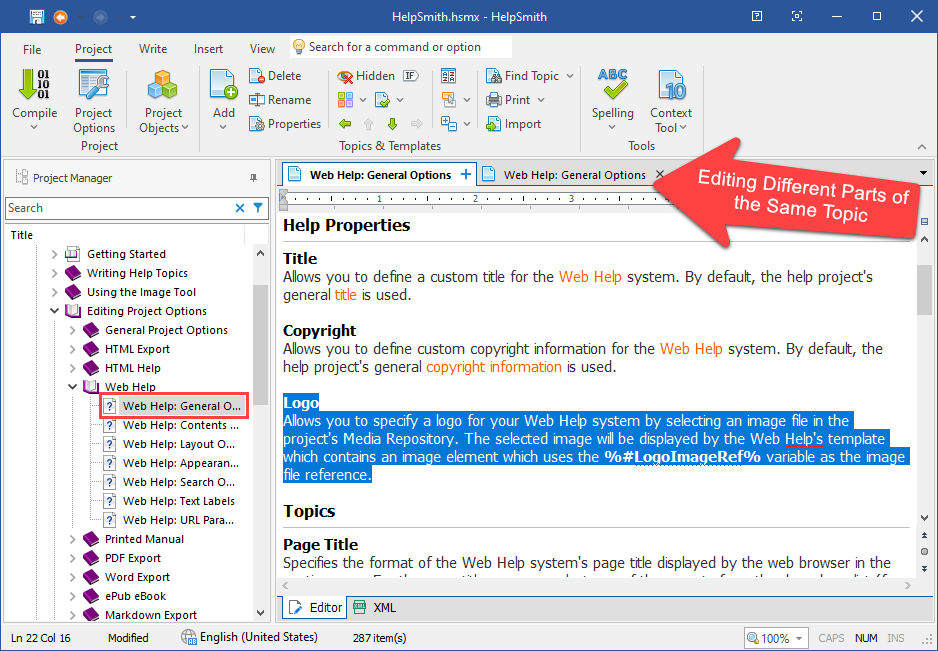Click Find Topic binoculars icon
This screenshot has width=938, height=651.
point(494,76)
